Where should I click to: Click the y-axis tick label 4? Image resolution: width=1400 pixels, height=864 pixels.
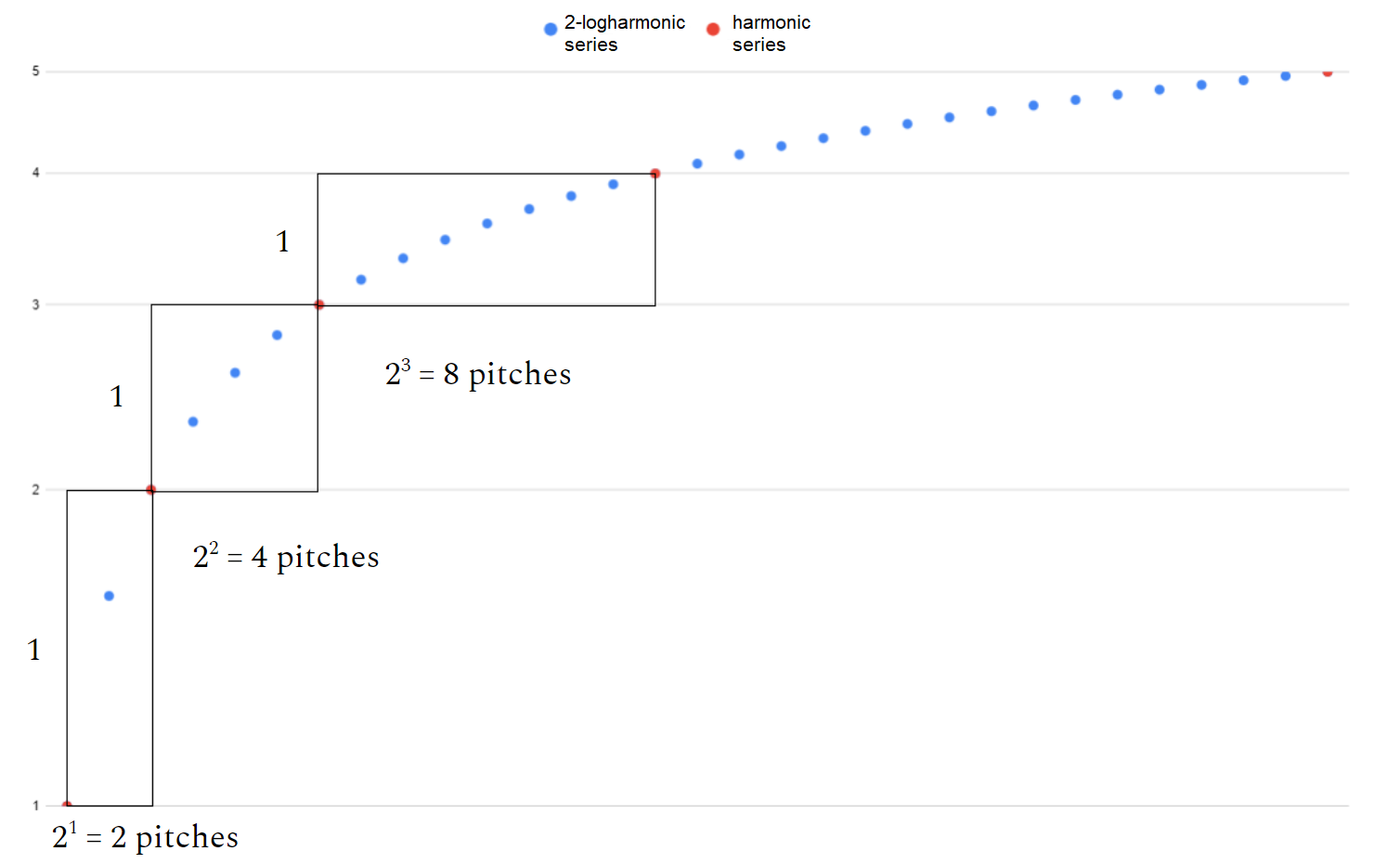coord(36,173)
